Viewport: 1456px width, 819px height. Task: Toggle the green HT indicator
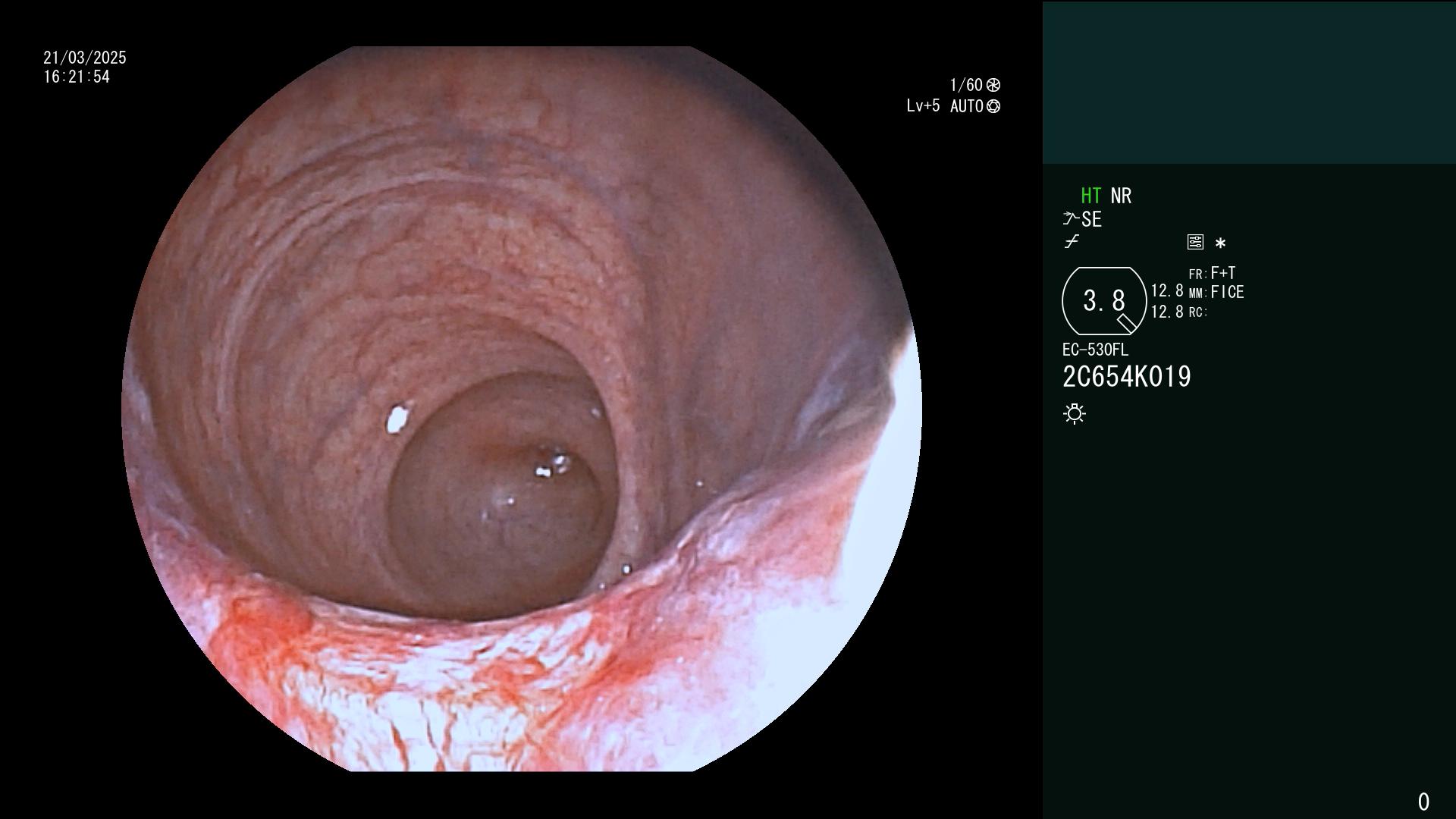click(1090, 196)
